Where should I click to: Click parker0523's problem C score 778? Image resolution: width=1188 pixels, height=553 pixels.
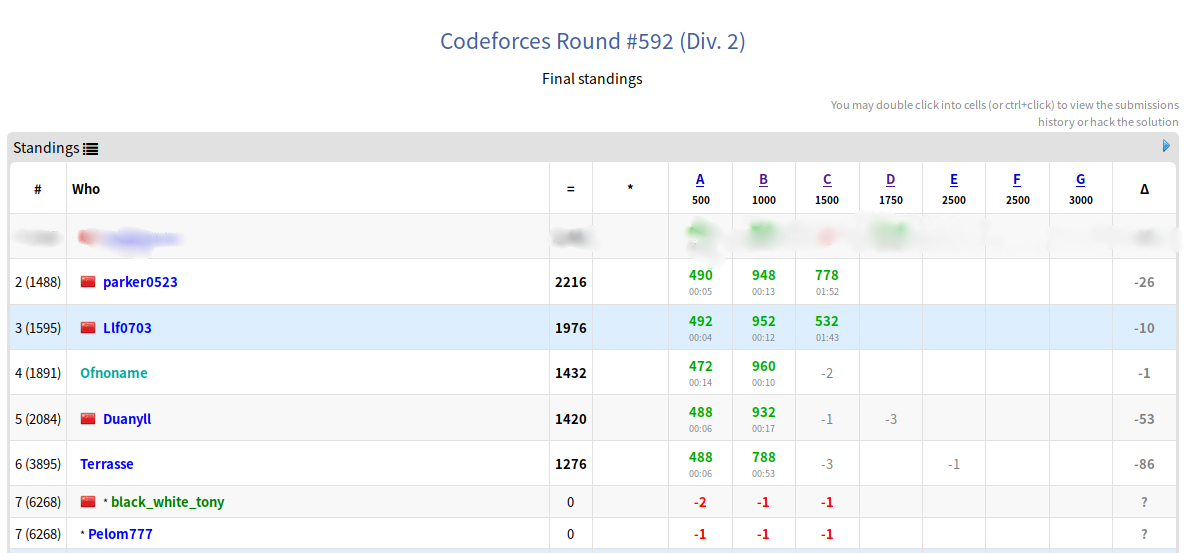827,275
